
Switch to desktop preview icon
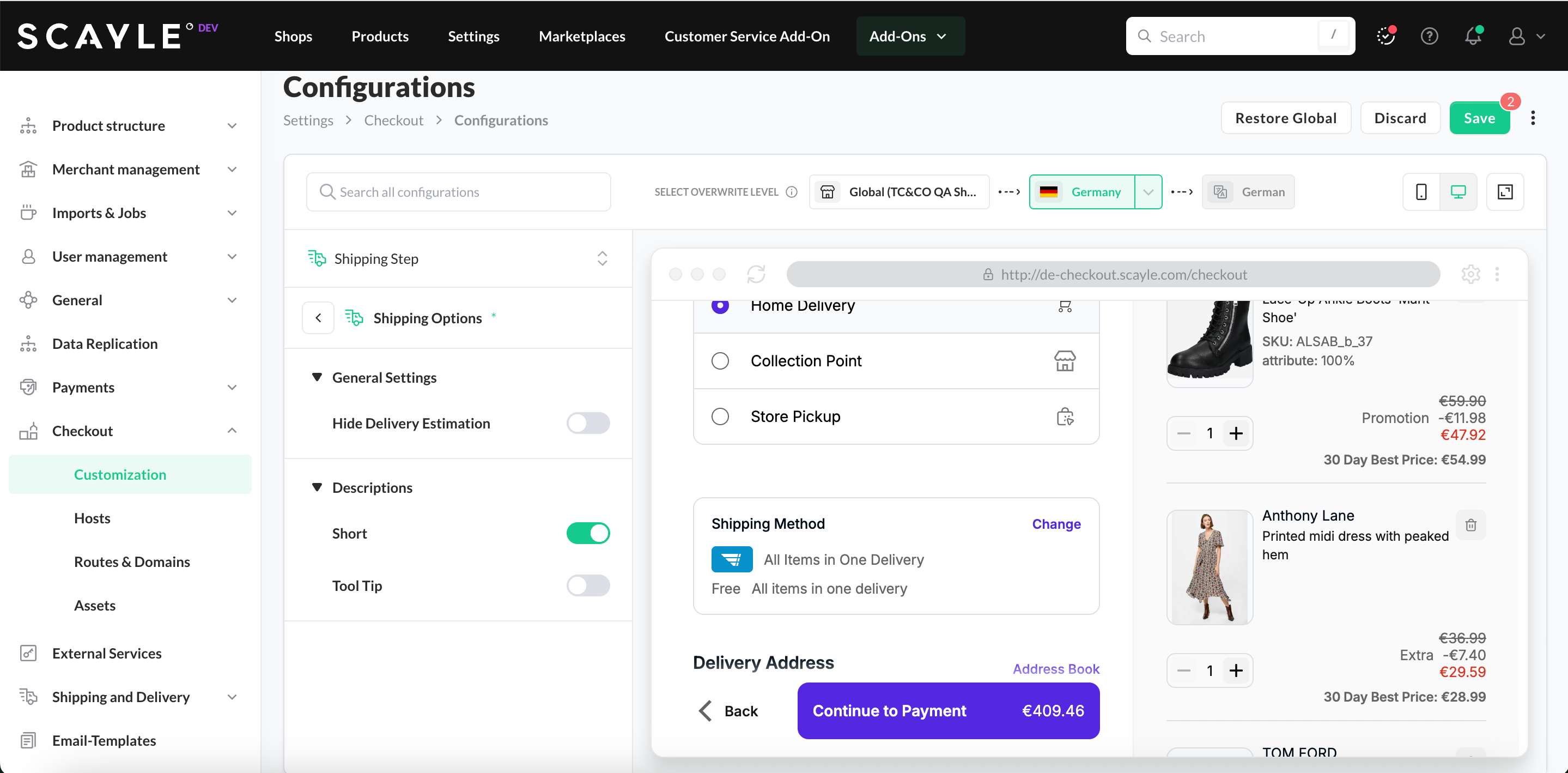(1458, 192)
